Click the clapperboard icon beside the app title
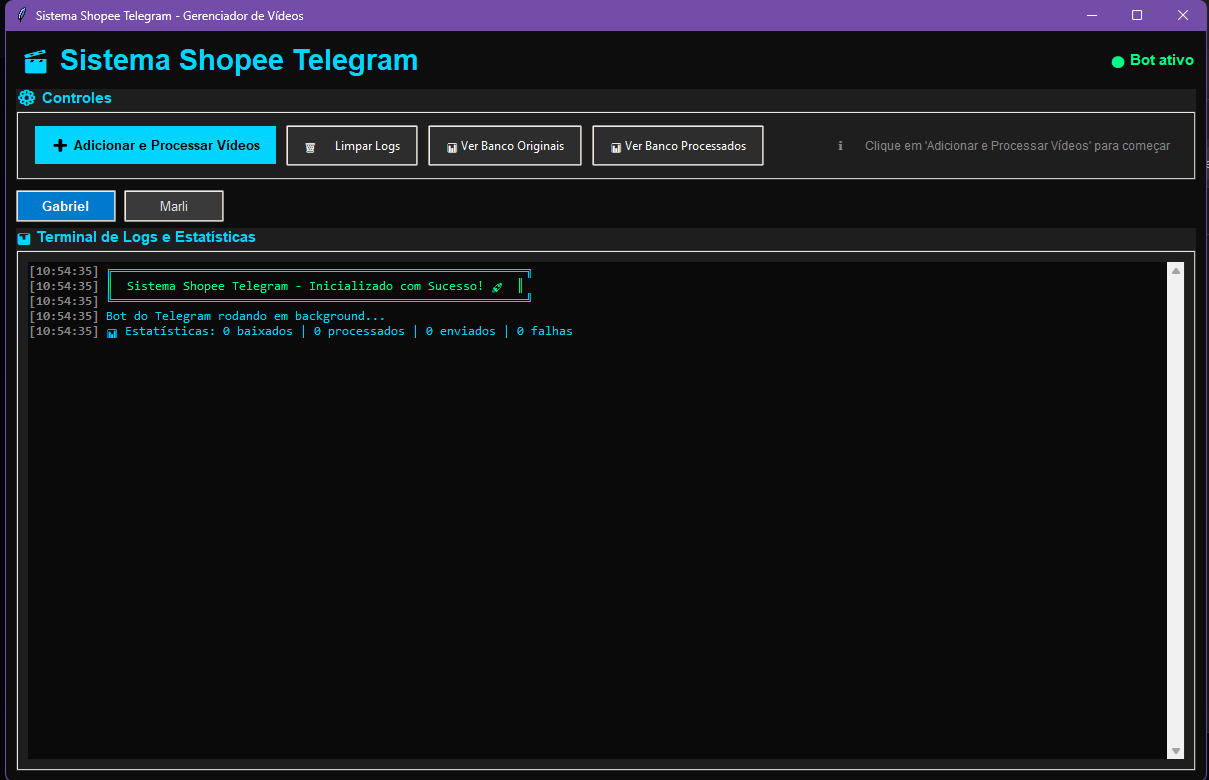Viewport: 1209px width, 780px height. tap(35, 61)
